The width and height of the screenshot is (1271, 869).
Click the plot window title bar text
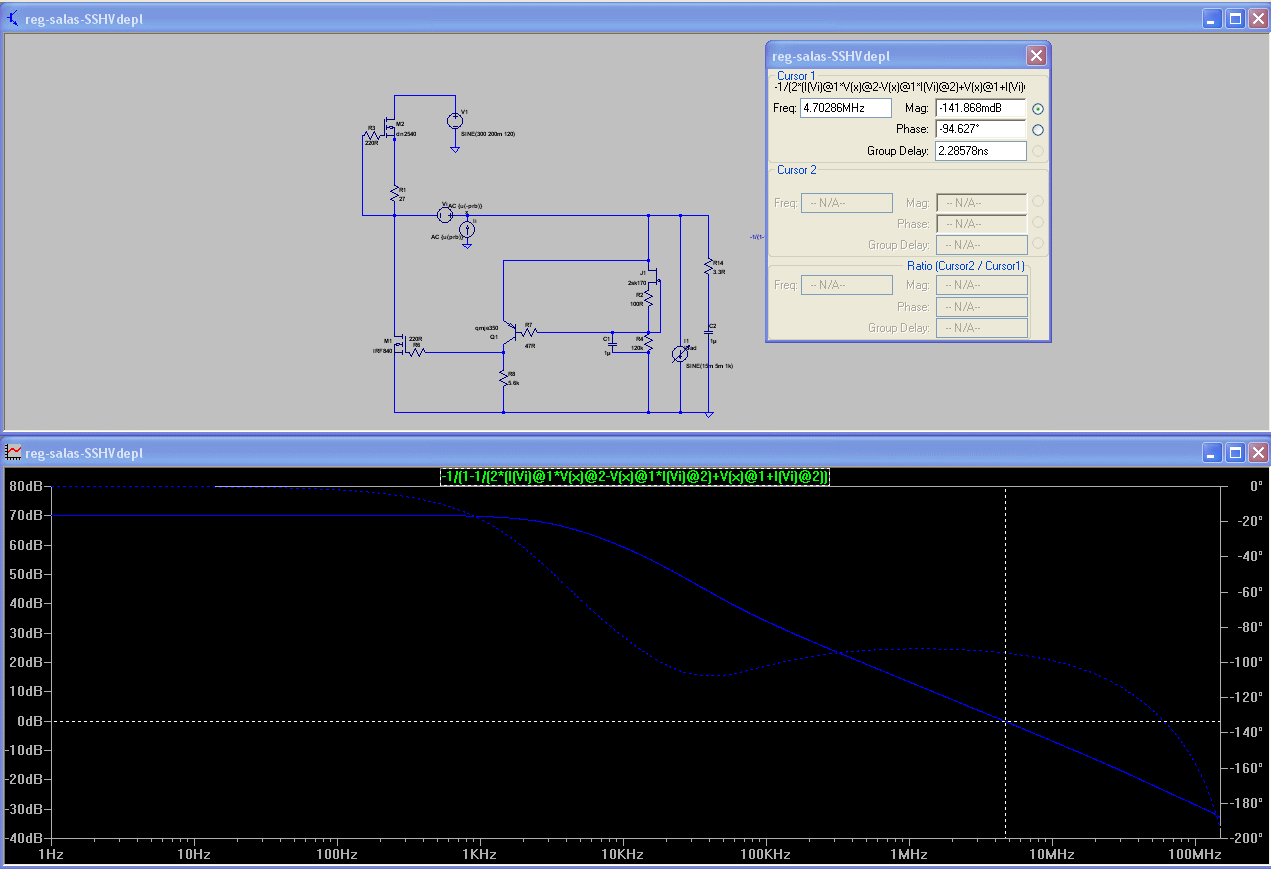click(x=85, y=453)
